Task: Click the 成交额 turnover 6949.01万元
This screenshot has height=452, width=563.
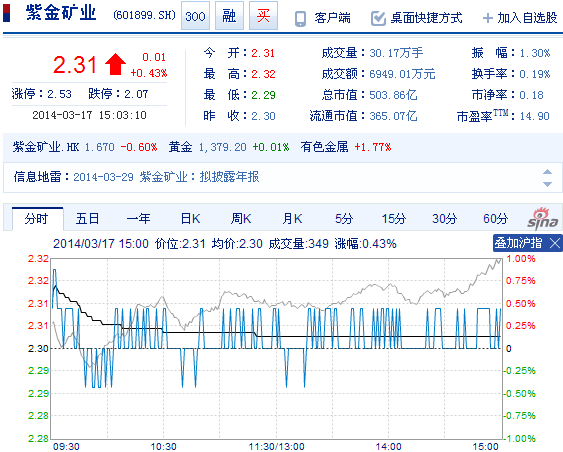Action: pyautogui.click(x=402, y=74)
